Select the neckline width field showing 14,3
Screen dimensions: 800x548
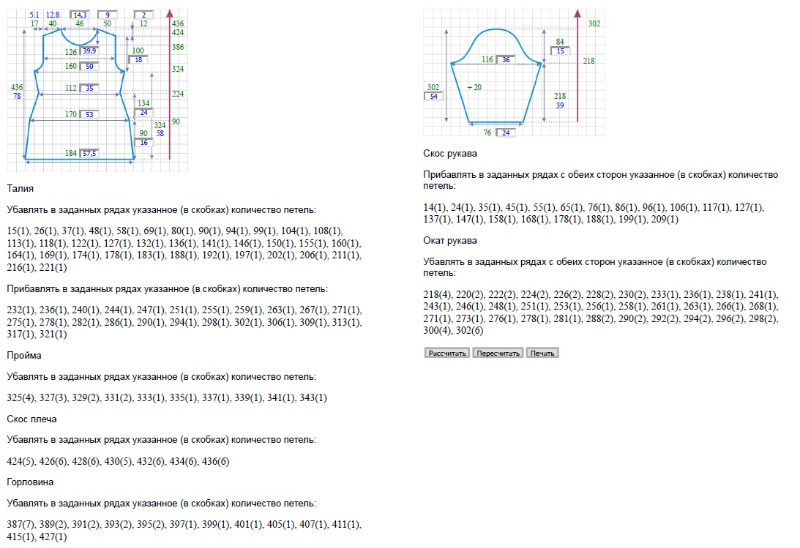(80, 15)
